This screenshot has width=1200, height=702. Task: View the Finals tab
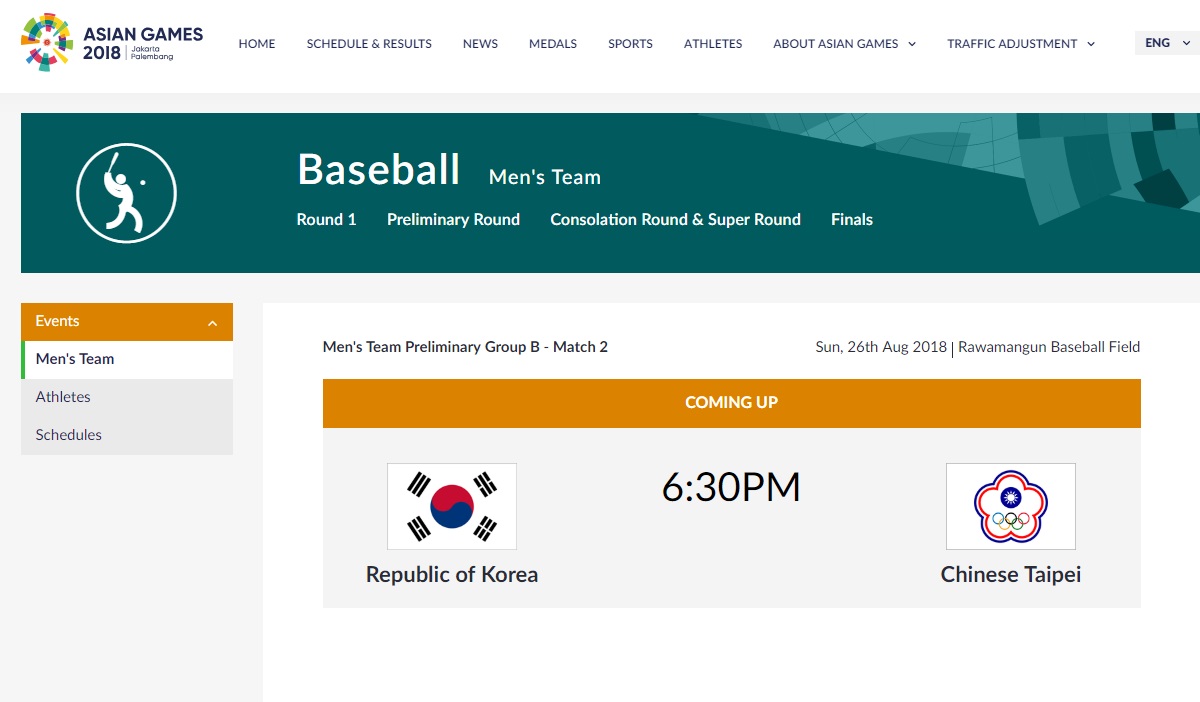[x=852, y=220]
